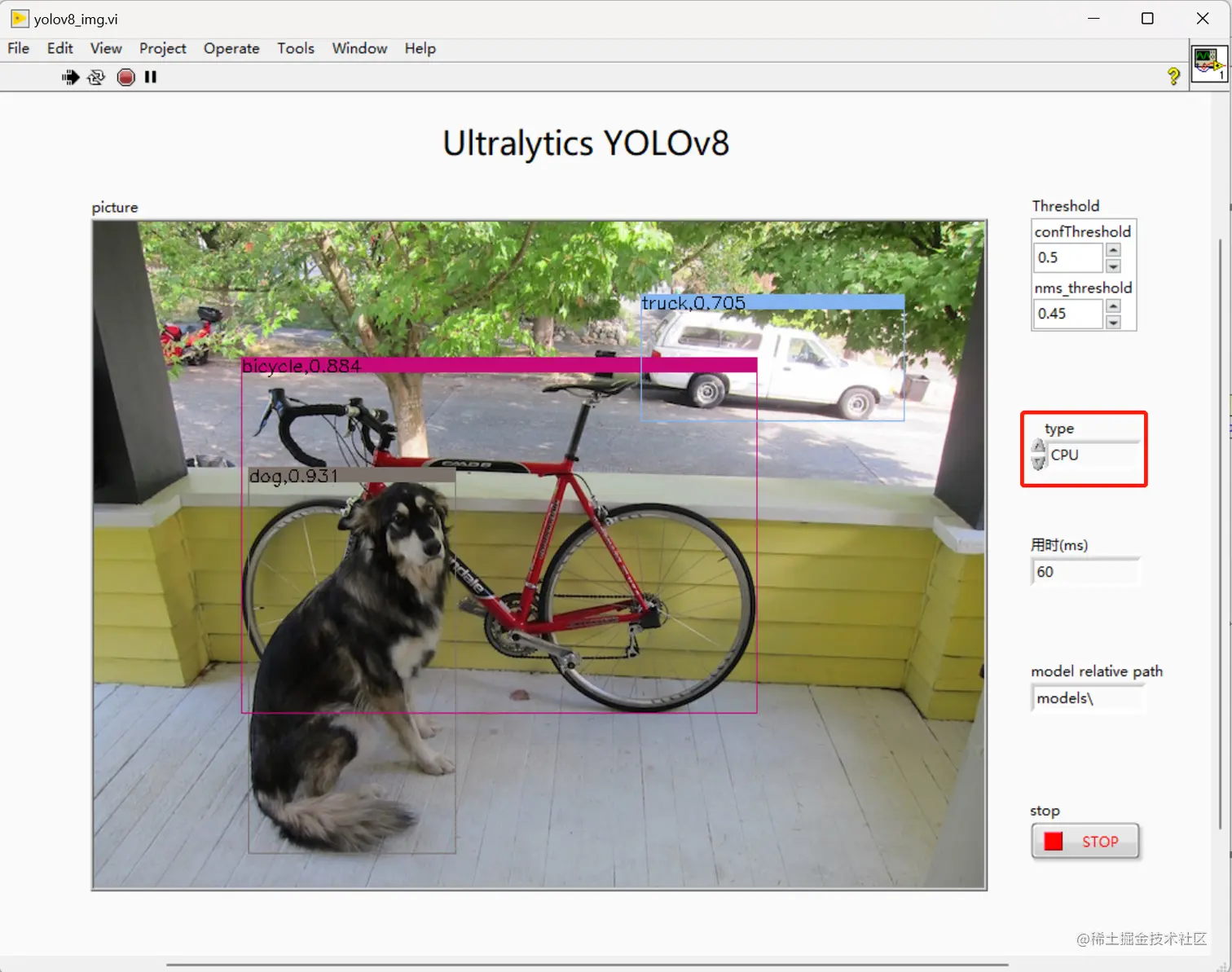The height and width of the screenshot is (972, 1232).
Task: Decrement the confThreshold value
Action: tap(1113, 266)
